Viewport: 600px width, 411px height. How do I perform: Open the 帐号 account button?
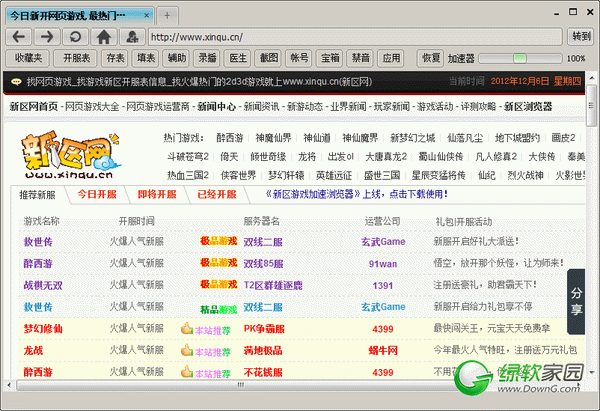pos(299,58)
